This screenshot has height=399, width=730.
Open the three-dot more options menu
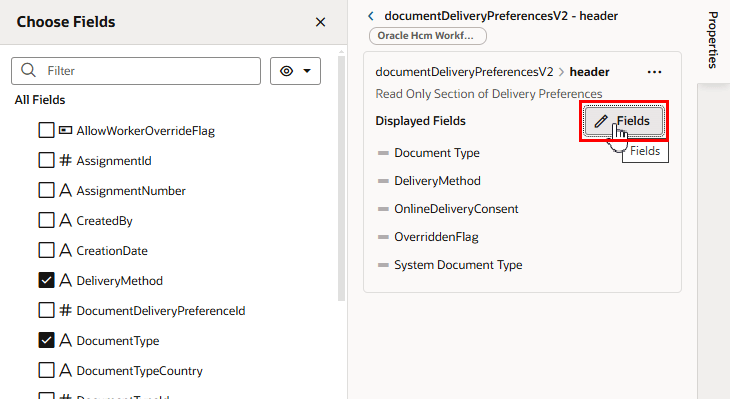pyautogui.click(x=654, y=72)
